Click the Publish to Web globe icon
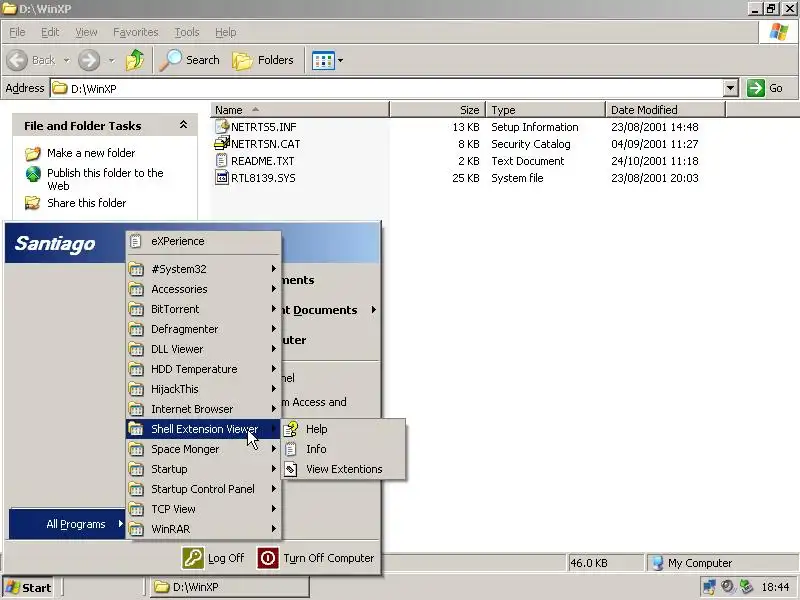Viewport: 800px width, 600px height. click(x=33, y=174)
